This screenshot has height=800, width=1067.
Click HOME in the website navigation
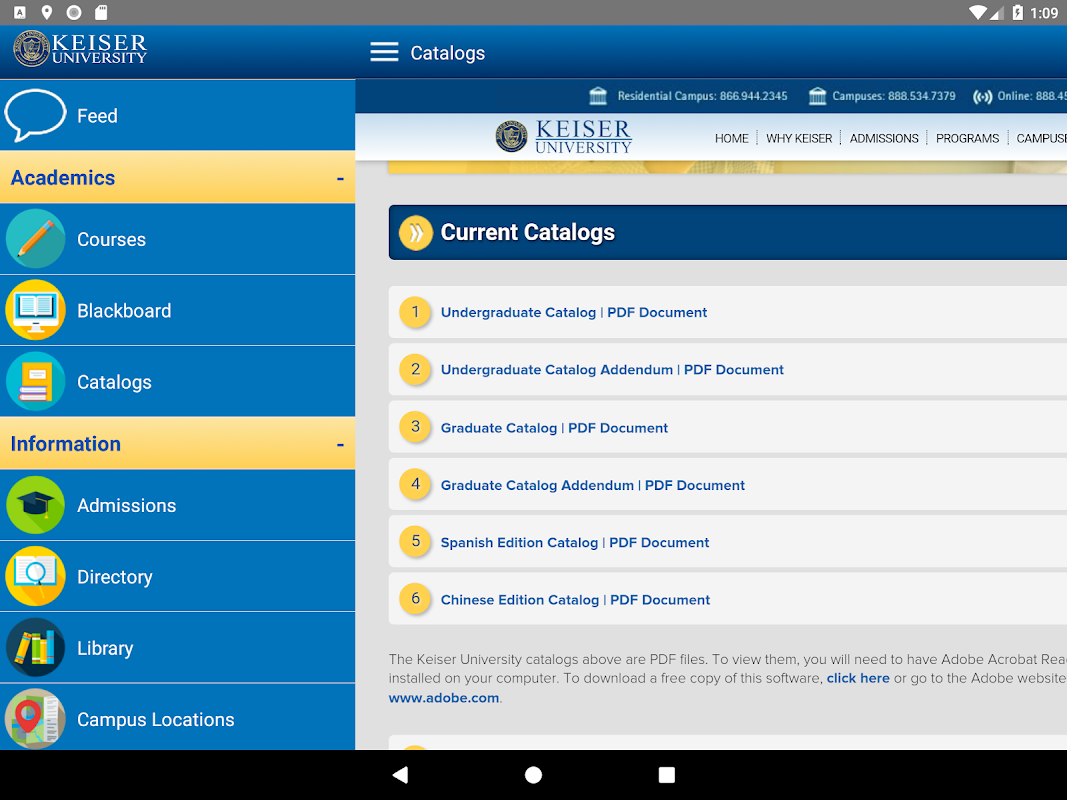tap(732, 138)
